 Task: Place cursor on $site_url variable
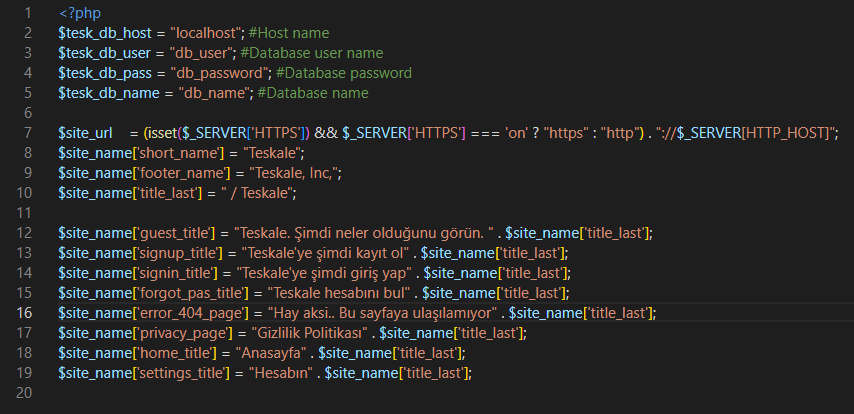click(84, 134)
